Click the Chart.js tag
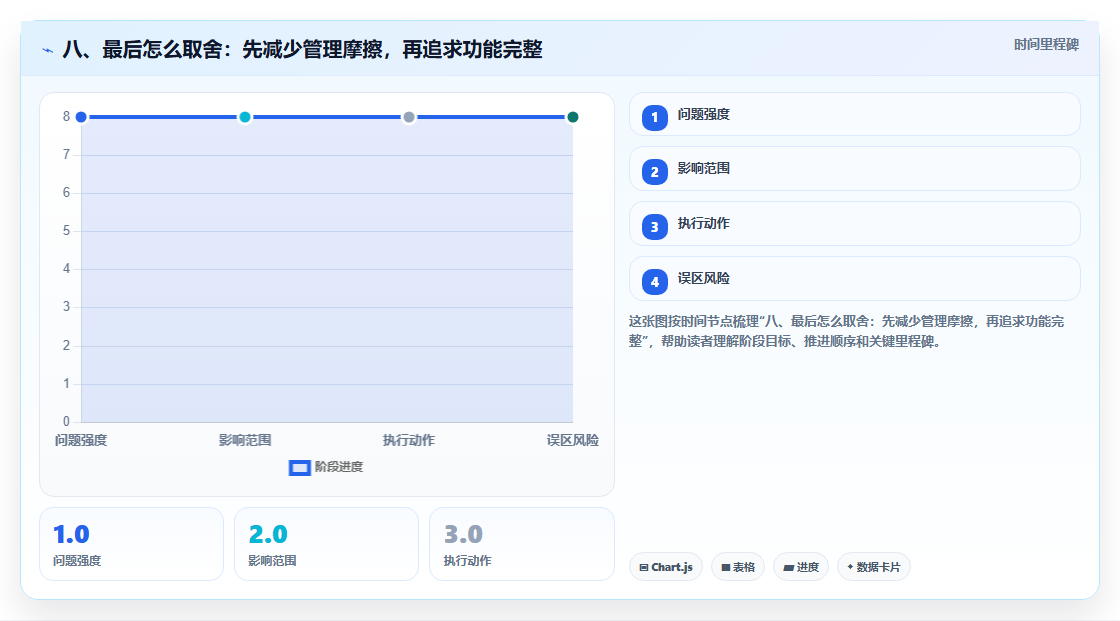Screen dimensions: 1120x621 pyautogui.click(x=666, y=567)
